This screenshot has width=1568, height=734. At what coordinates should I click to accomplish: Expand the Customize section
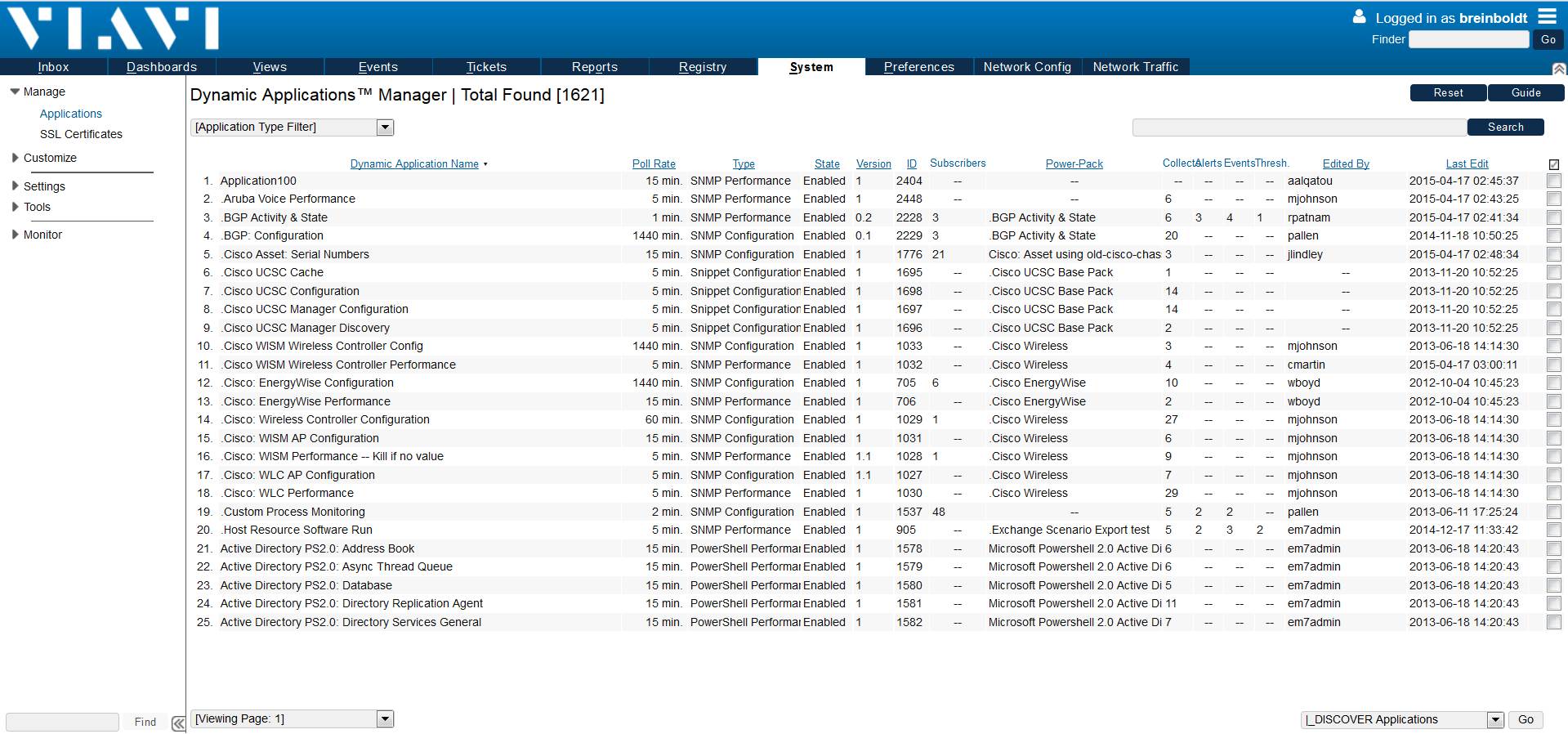(15, 158)
